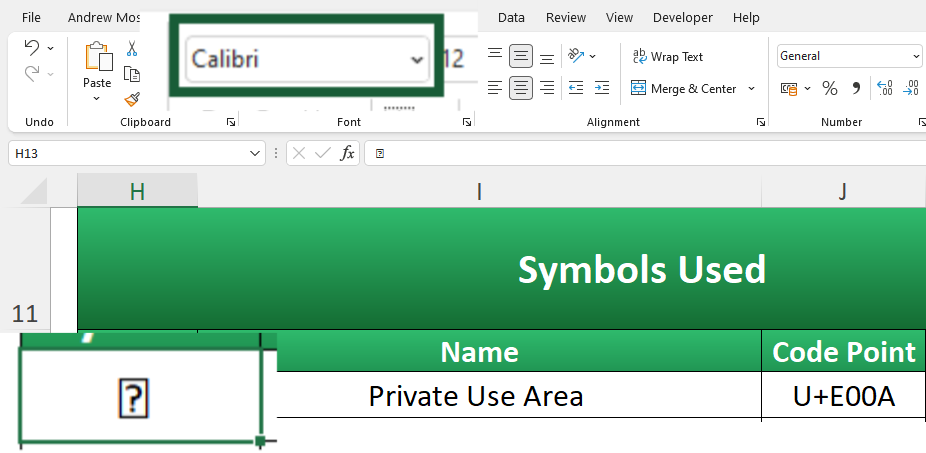The width and height of the screenshot is (926, 453).
Task: Click the Insert Function fx icon
Action: [347, 154]
